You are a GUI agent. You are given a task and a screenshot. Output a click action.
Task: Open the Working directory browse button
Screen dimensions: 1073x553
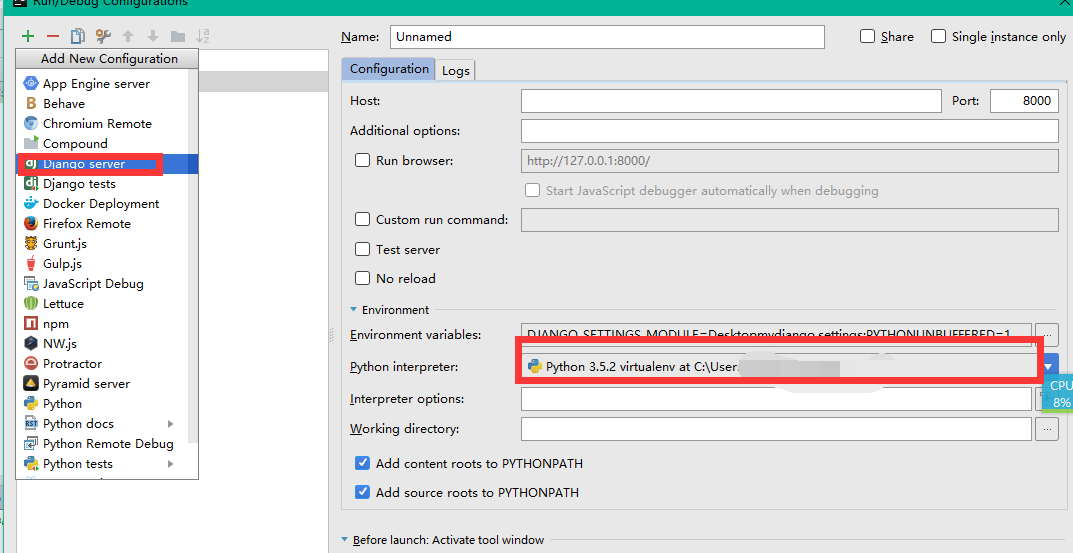click(1047, 429)
